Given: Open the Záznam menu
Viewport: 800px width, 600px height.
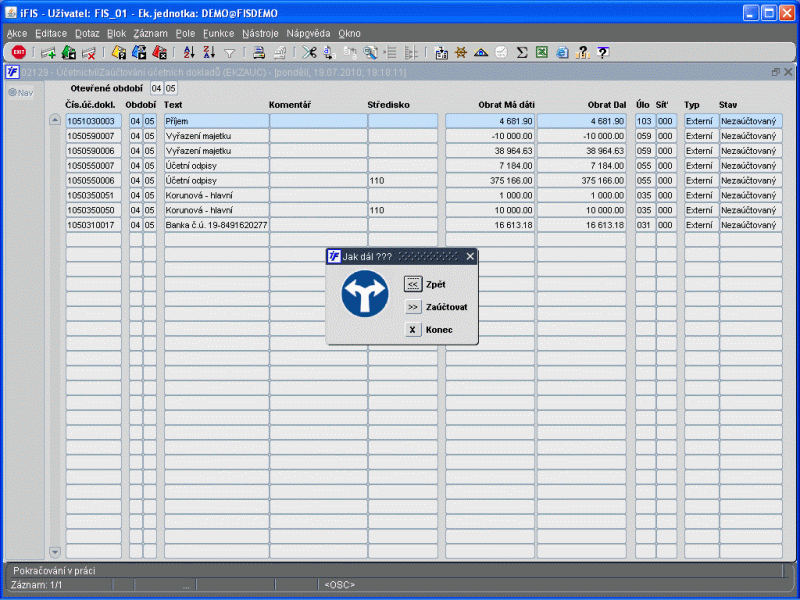Looking at the screenshot, I should coord(150,33).
